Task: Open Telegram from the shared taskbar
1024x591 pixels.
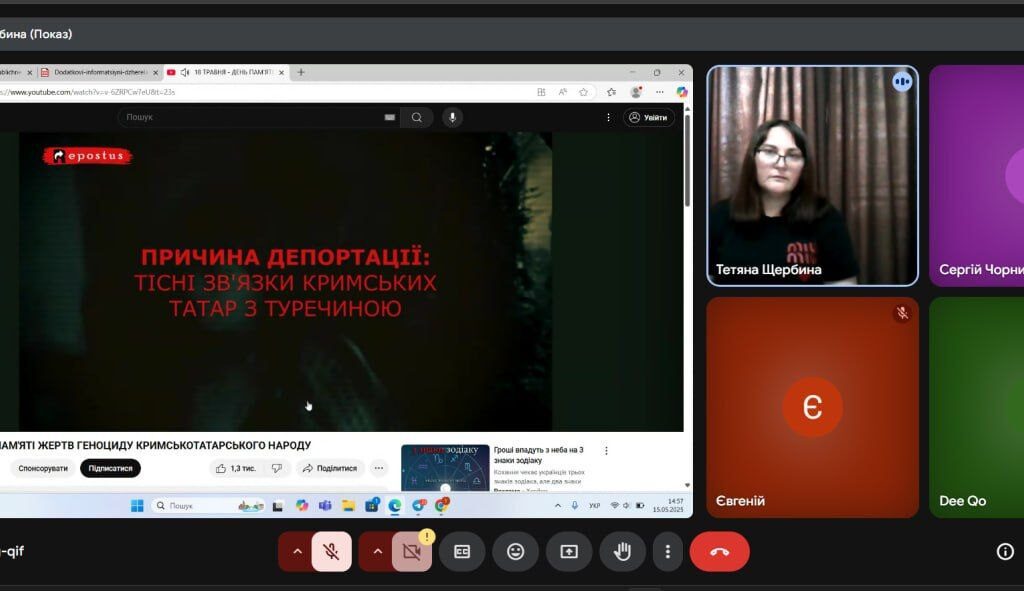Action: (419, 505)
